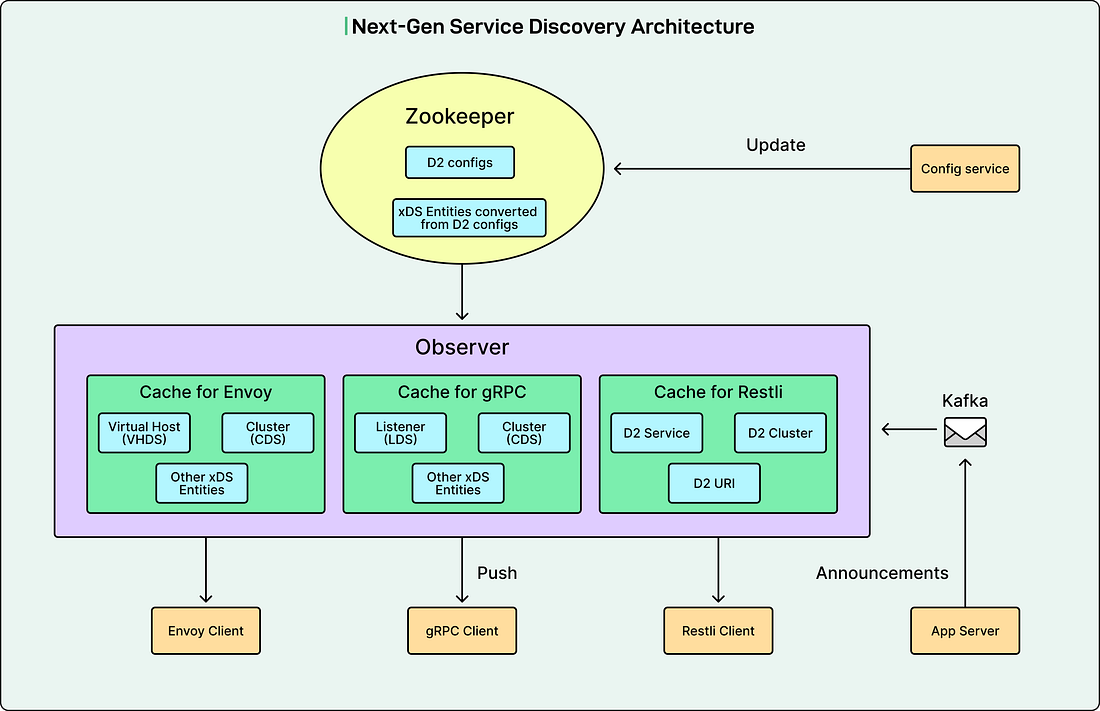Click the Kafka label text
Viewport: 1100px width, 711px height.
[965, 401]
